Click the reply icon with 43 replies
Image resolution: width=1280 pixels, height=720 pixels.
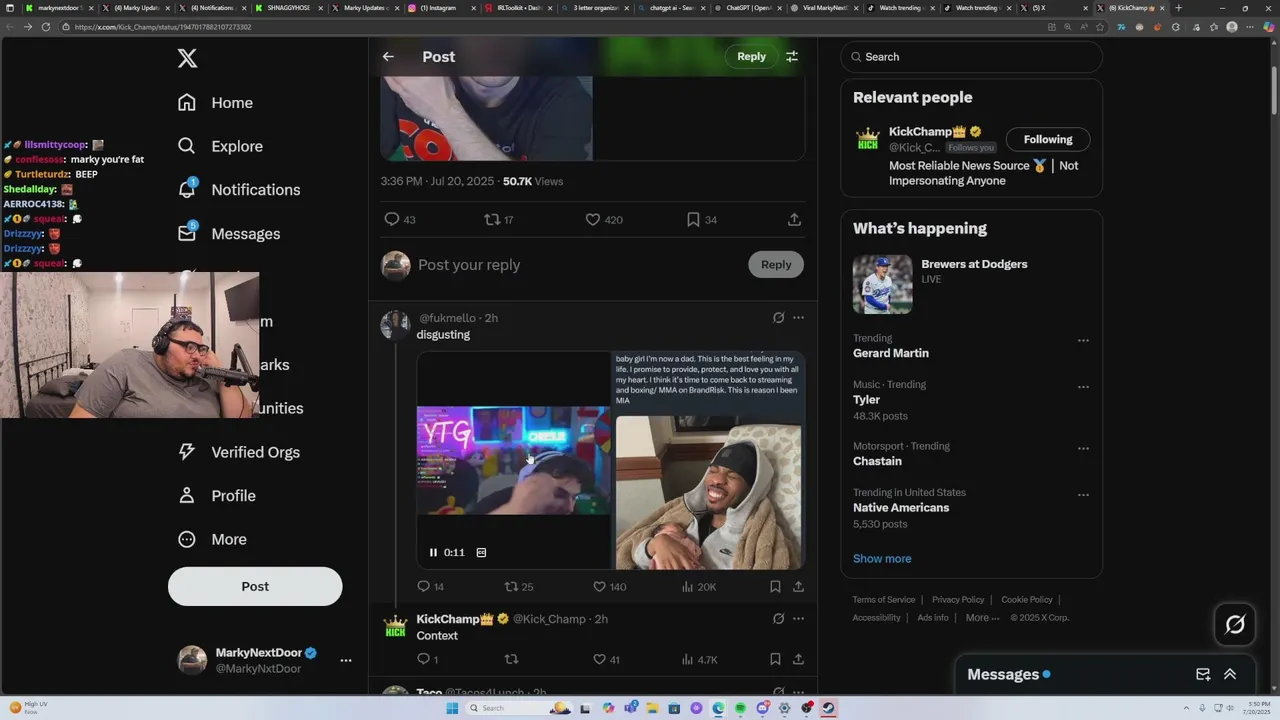[392, 219]
